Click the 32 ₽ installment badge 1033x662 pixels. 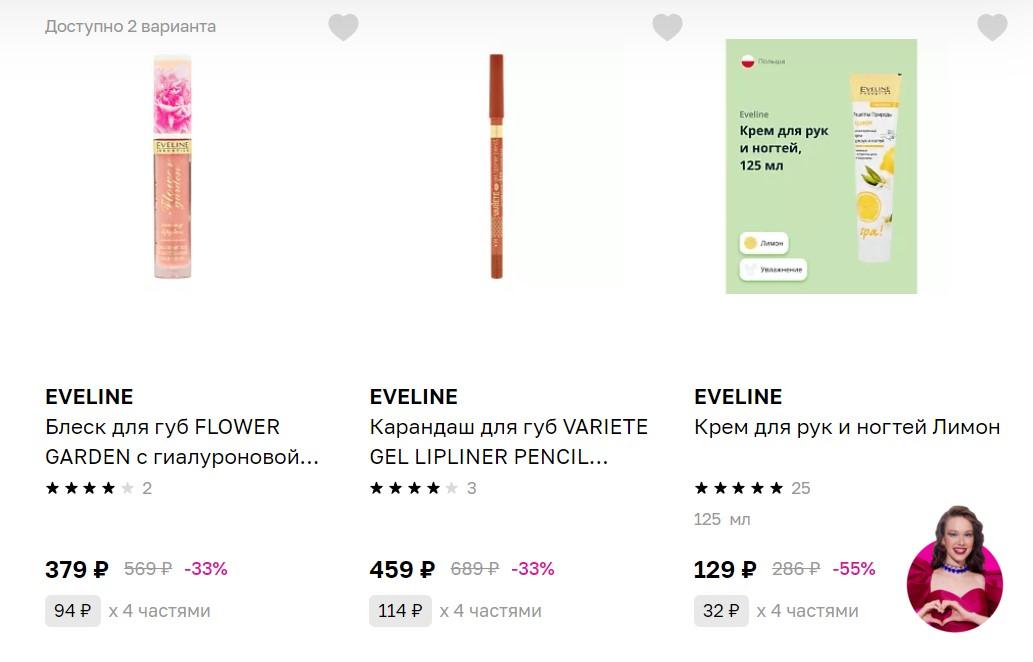tap(721, 611)
